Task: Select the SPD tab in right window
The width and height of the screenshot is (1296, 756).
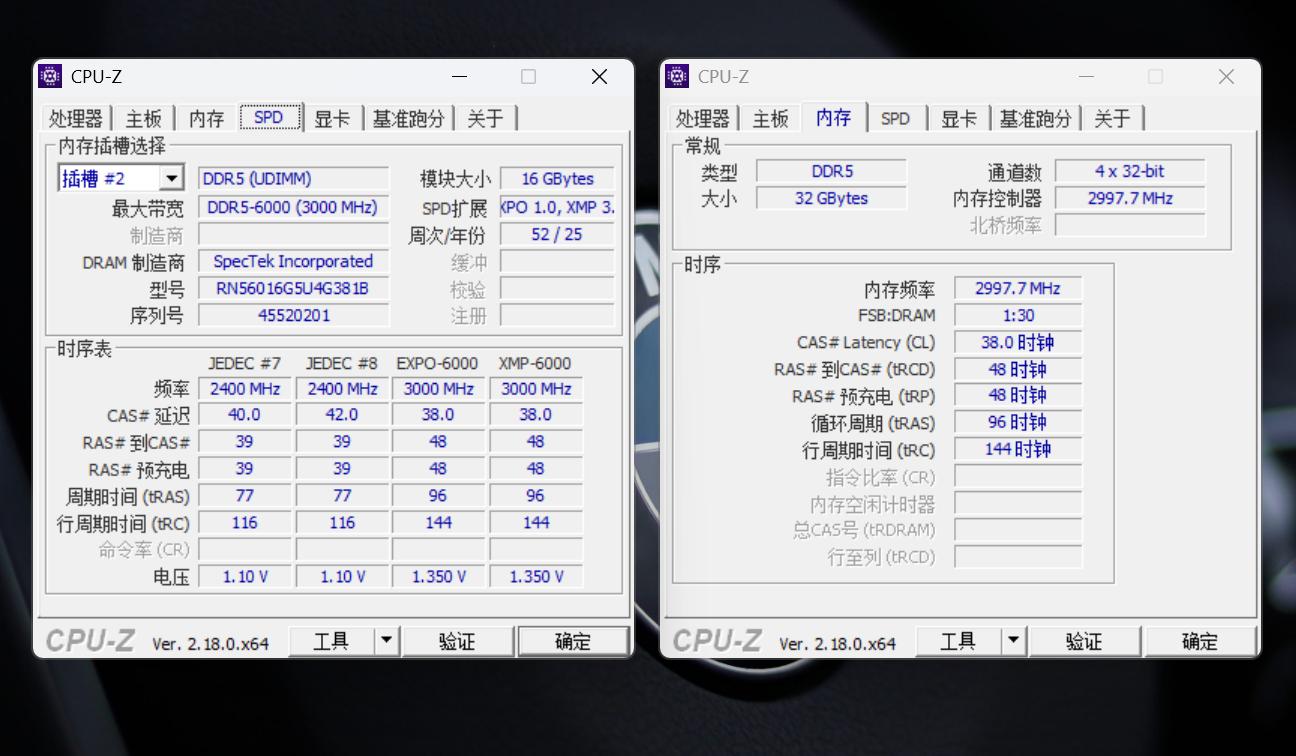Action: pos(896,117)
